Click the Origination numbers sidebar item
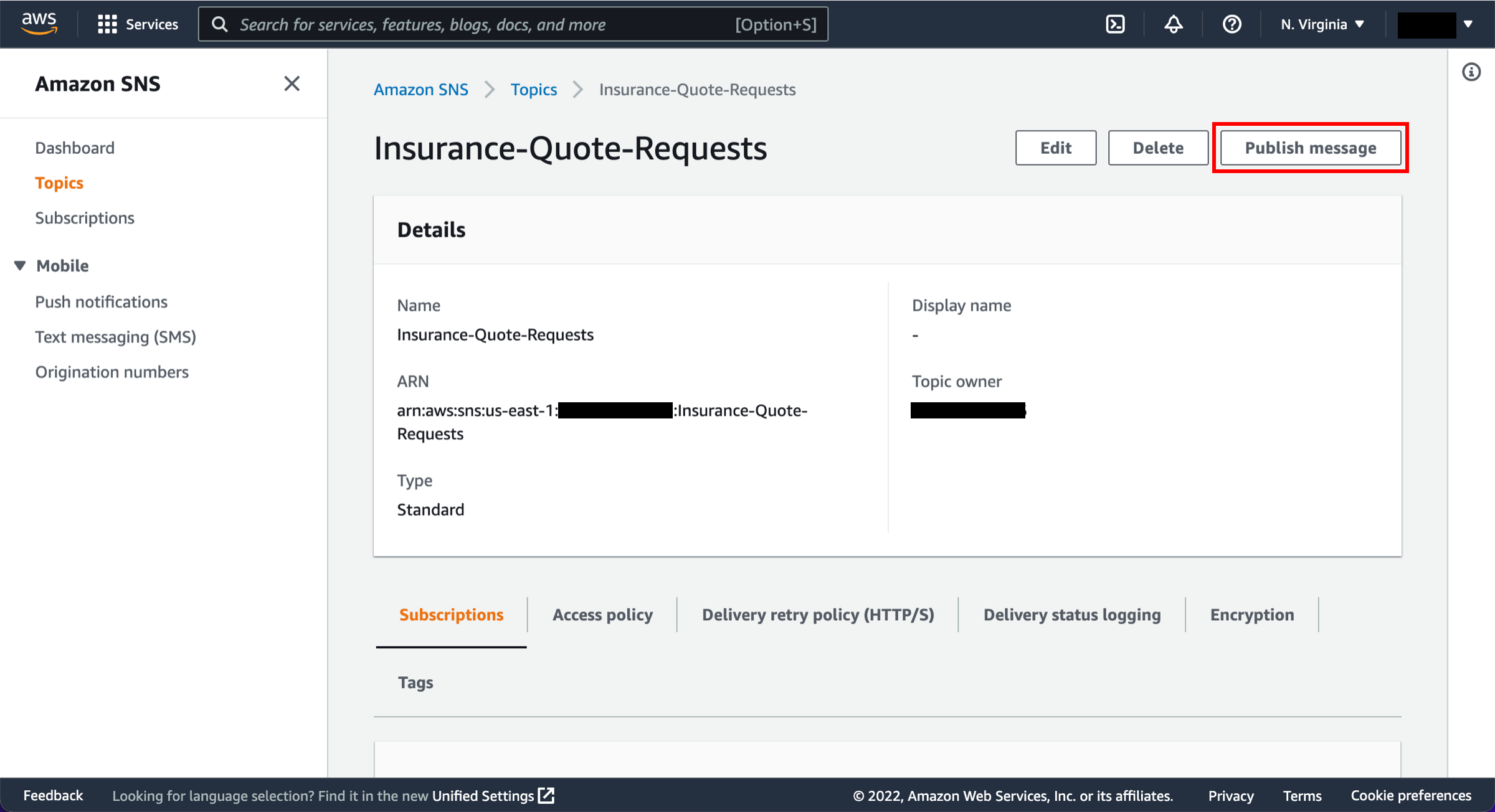This screenshot has height=812, width=1495. coord(112,371)
